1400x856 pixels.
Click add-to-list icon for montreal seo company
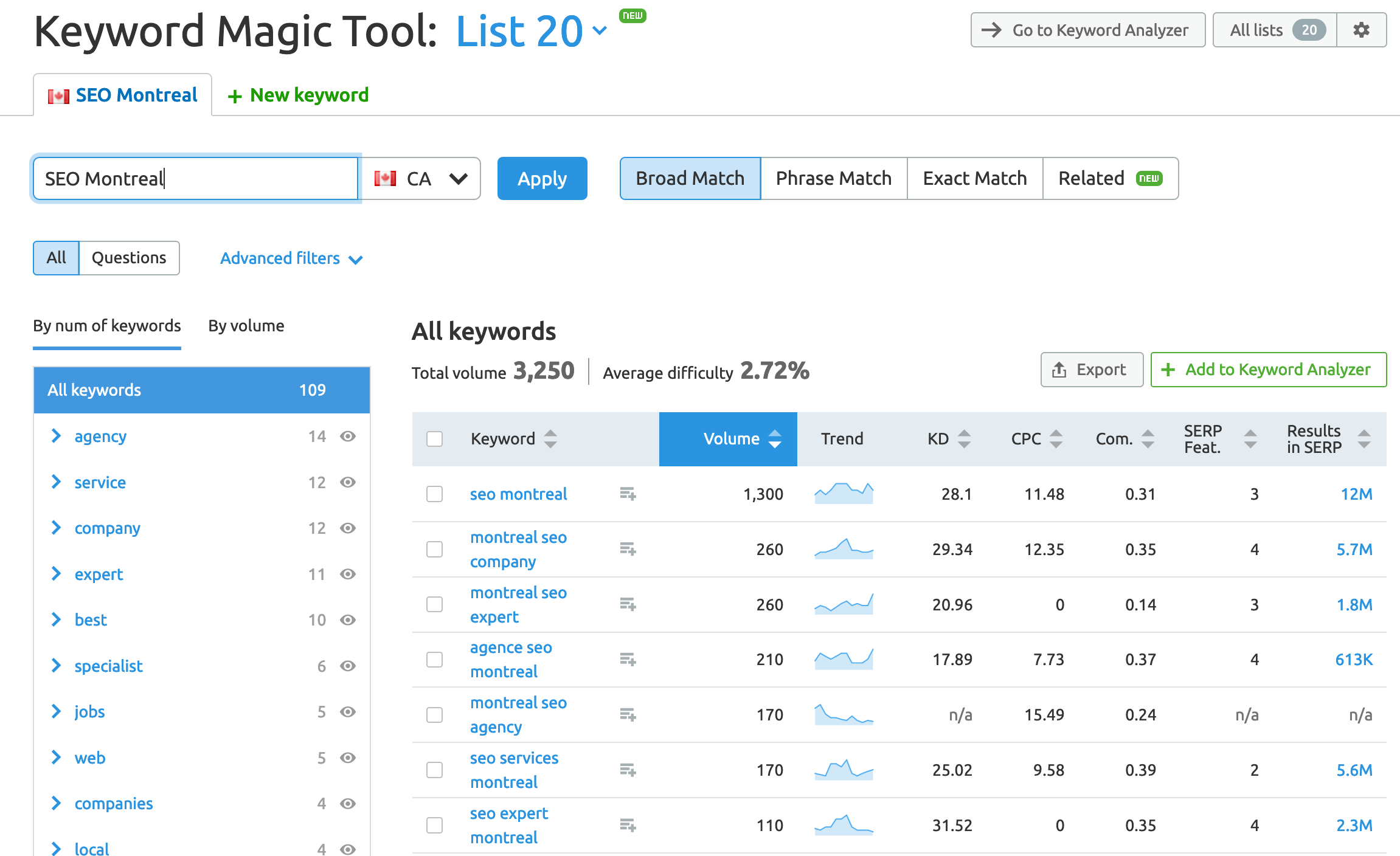(628, 549)
